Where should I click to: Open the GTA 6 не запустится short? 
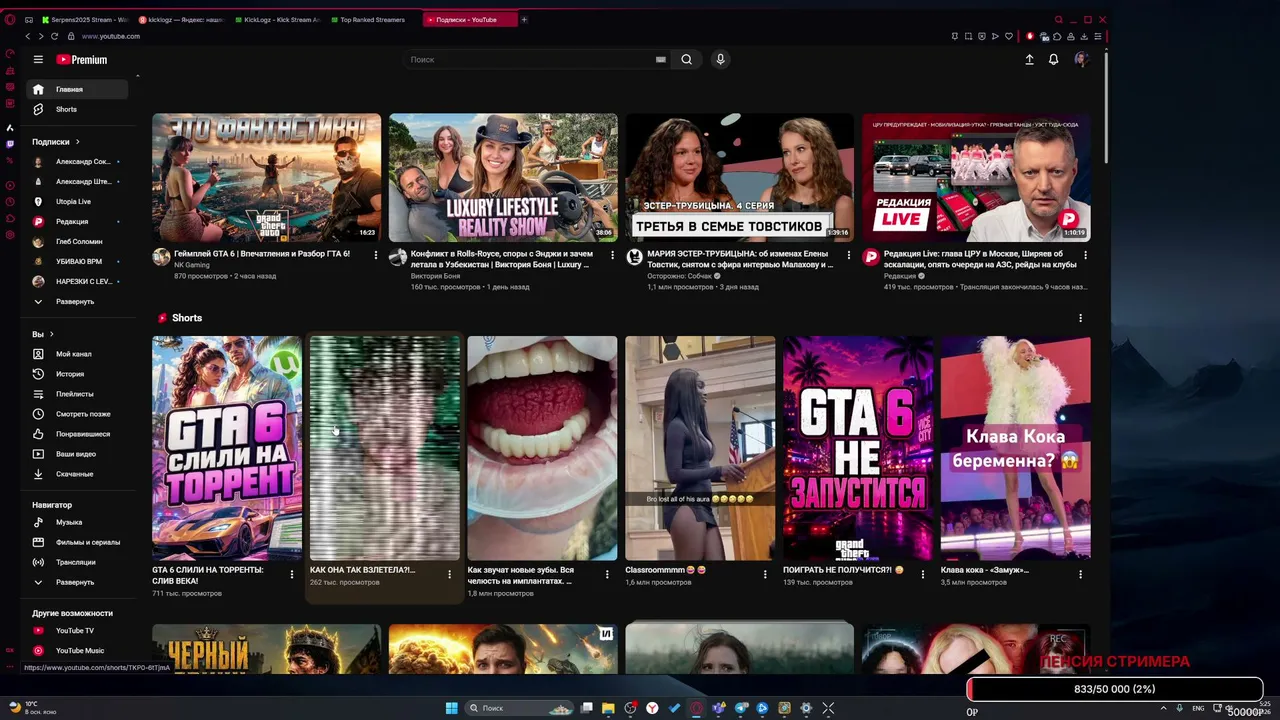(x=858, y=448)
